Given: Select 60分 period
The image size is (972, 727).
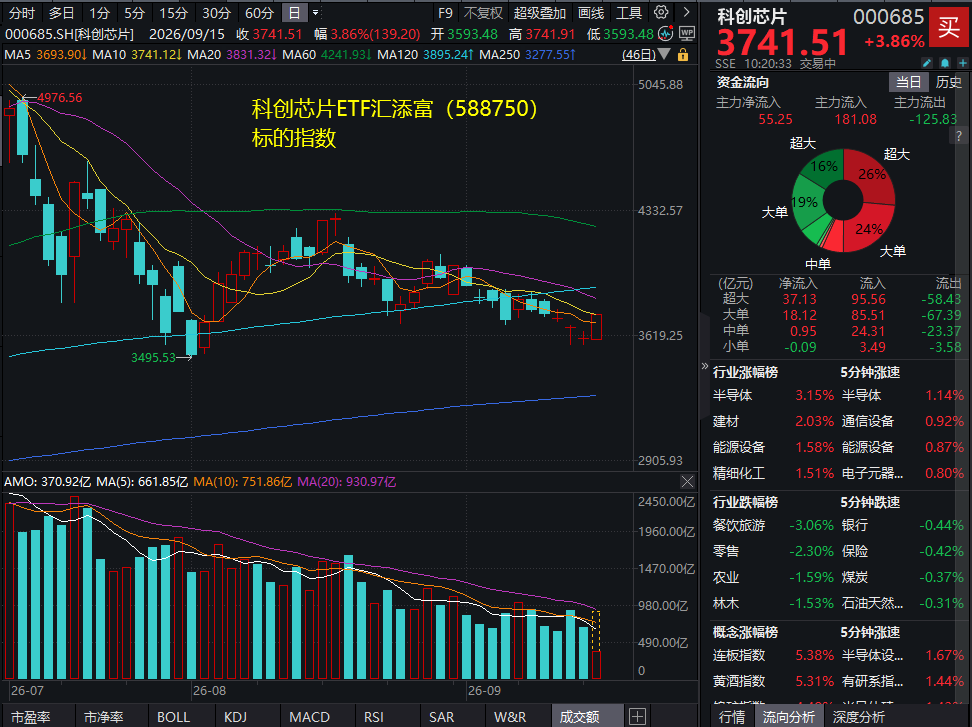Looking at the screenshot, I should (x=259, y=13).
